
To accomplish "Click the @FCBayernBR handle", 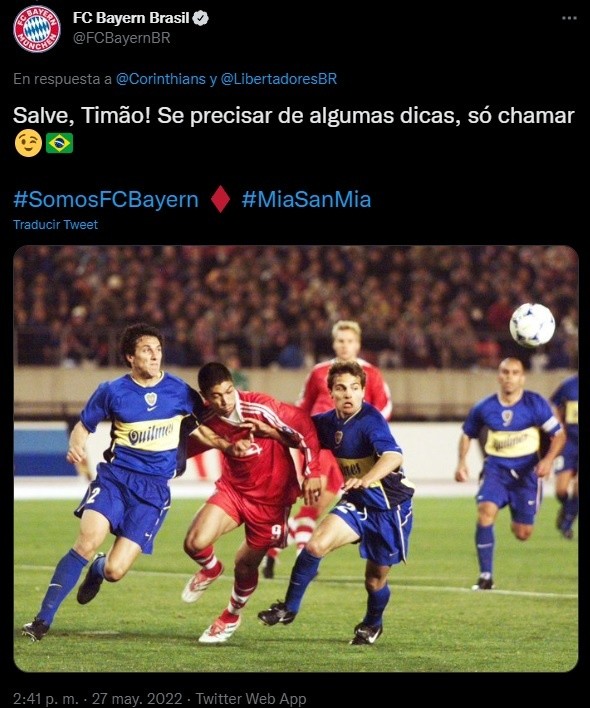I will point(121,38).
